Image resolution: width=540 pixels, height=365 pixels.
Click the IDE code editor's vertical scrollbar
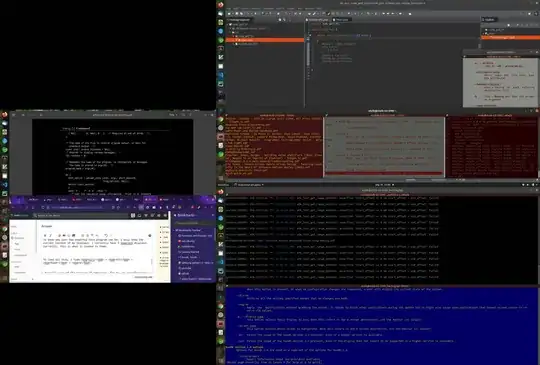pos(479,45)
